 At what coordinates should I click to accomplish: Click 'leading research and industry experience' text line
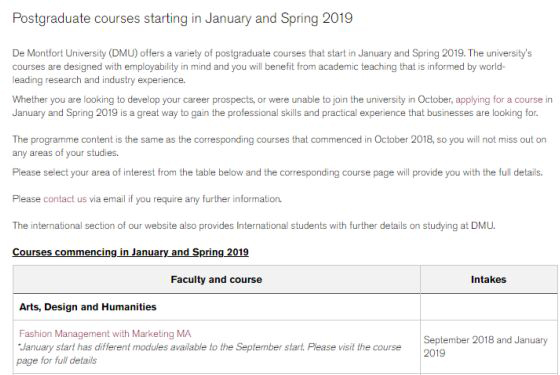99,80
